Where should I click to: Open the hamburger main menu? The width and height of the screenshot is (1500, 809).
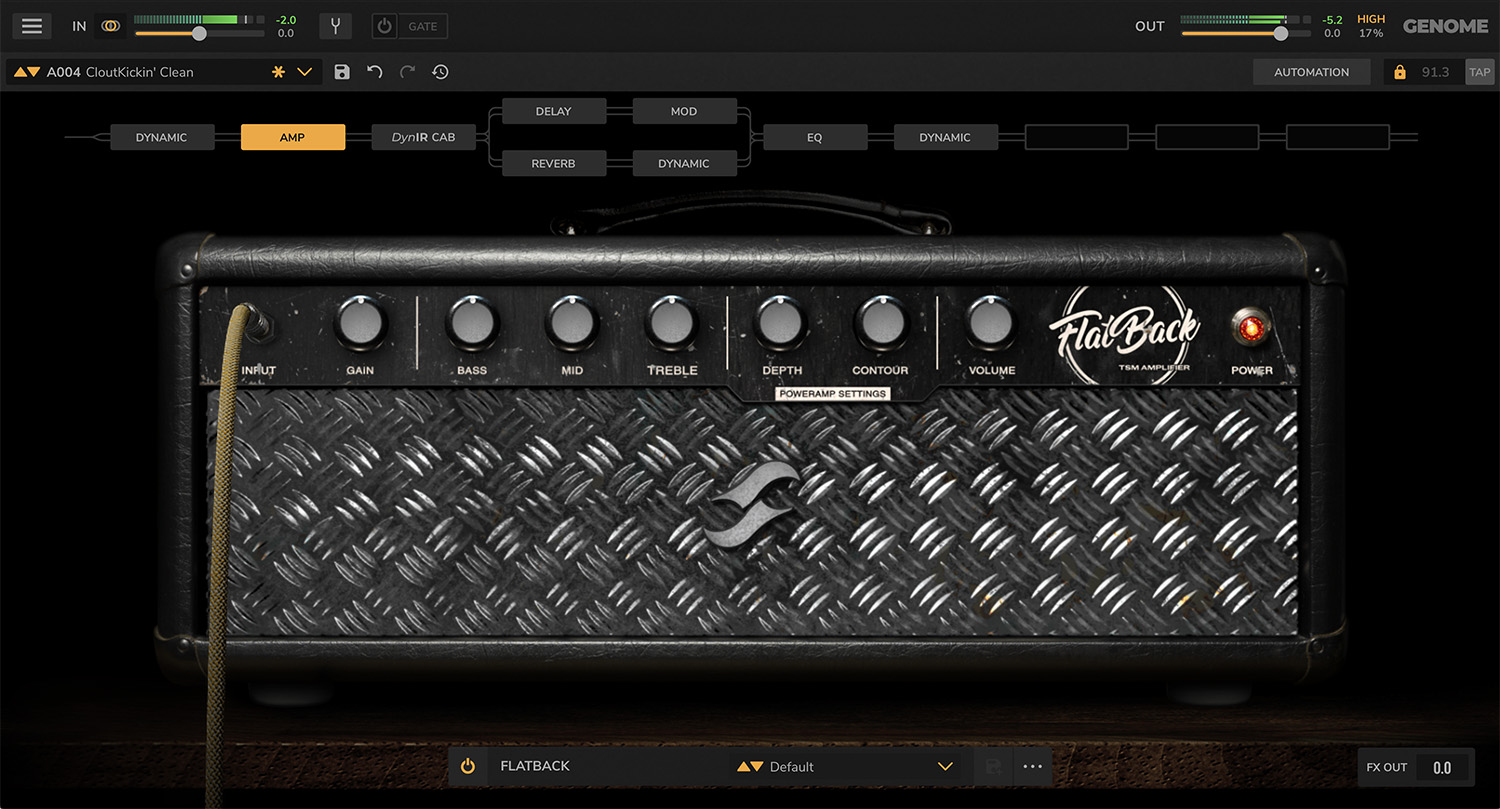32,26
